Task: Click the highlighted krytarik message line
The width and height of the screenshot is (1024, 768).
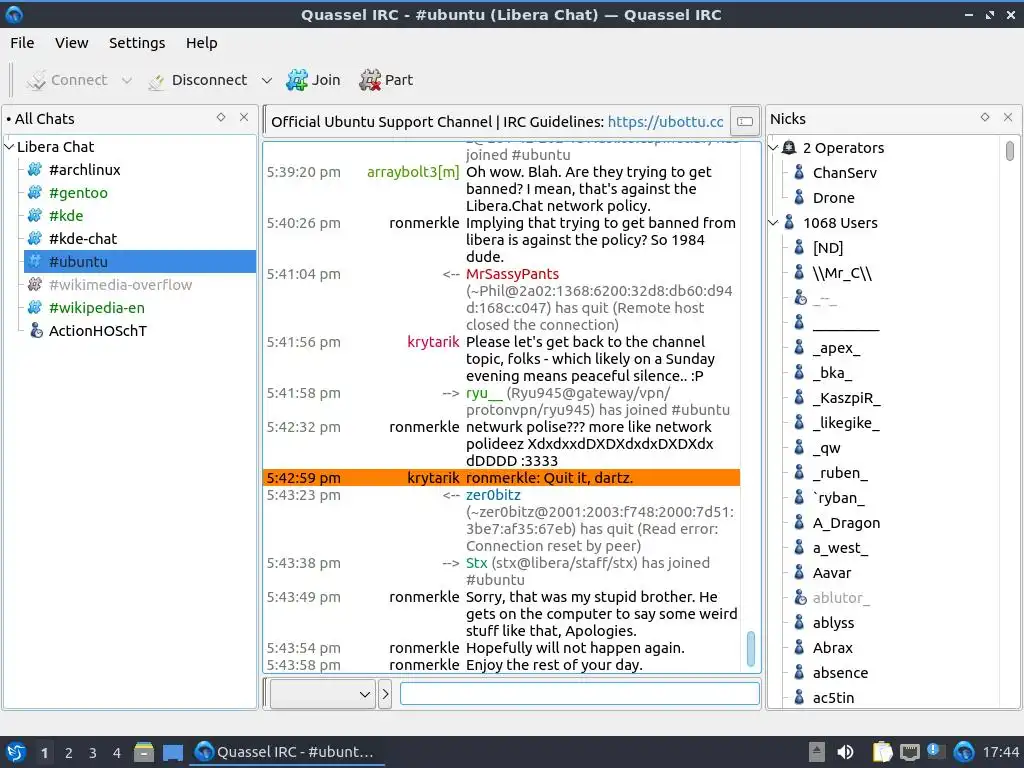Action: (x=501, y=478)
